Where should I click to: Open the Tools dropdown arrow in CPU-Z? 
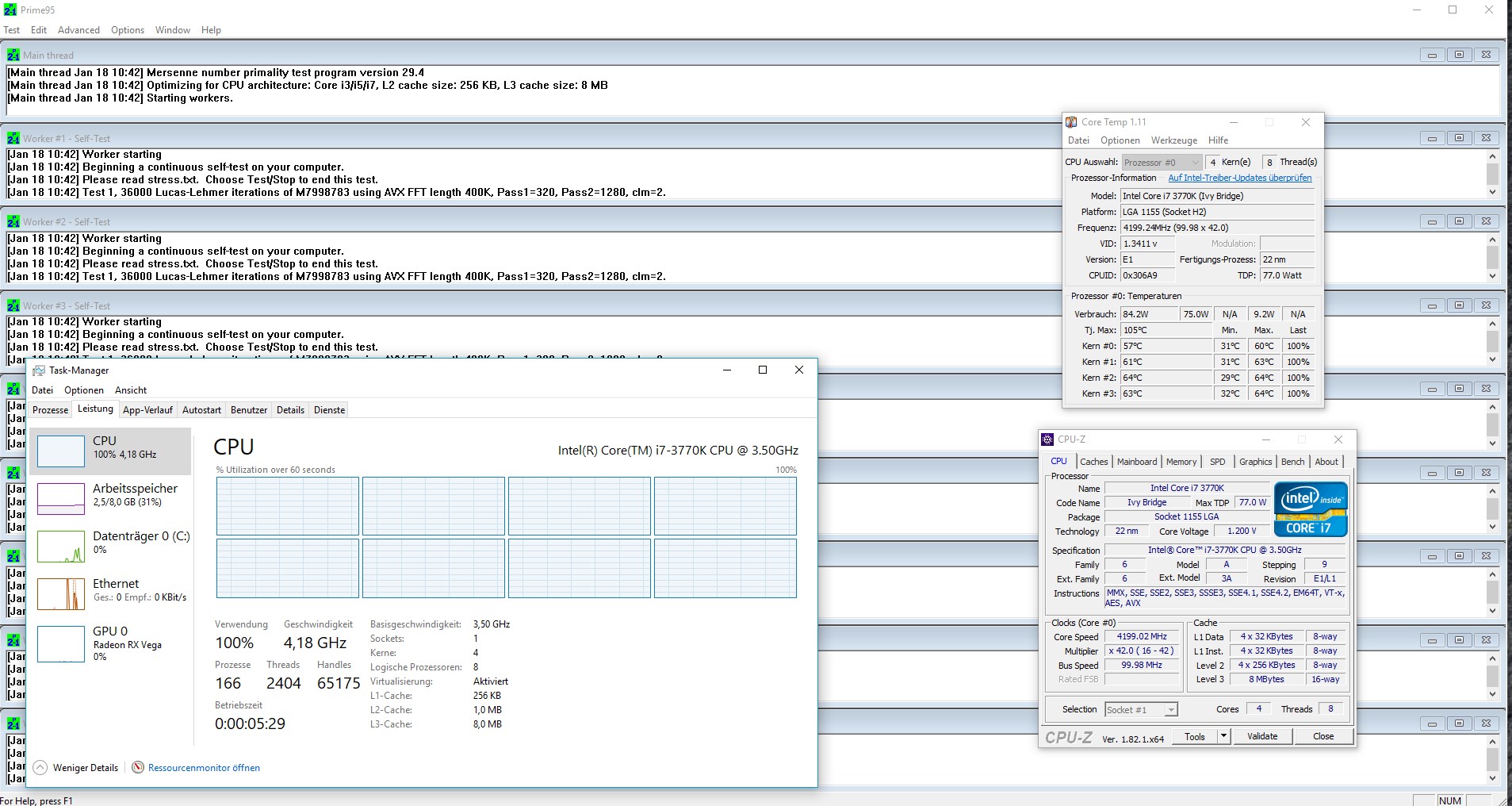pyautogui.click(x=1223, y=736)
